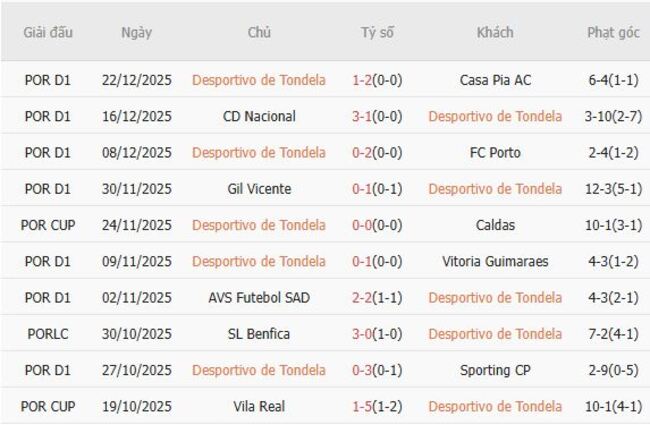Click the 3-0 score of Benfica match
This screenshot has width=650, height=425.
364,334
